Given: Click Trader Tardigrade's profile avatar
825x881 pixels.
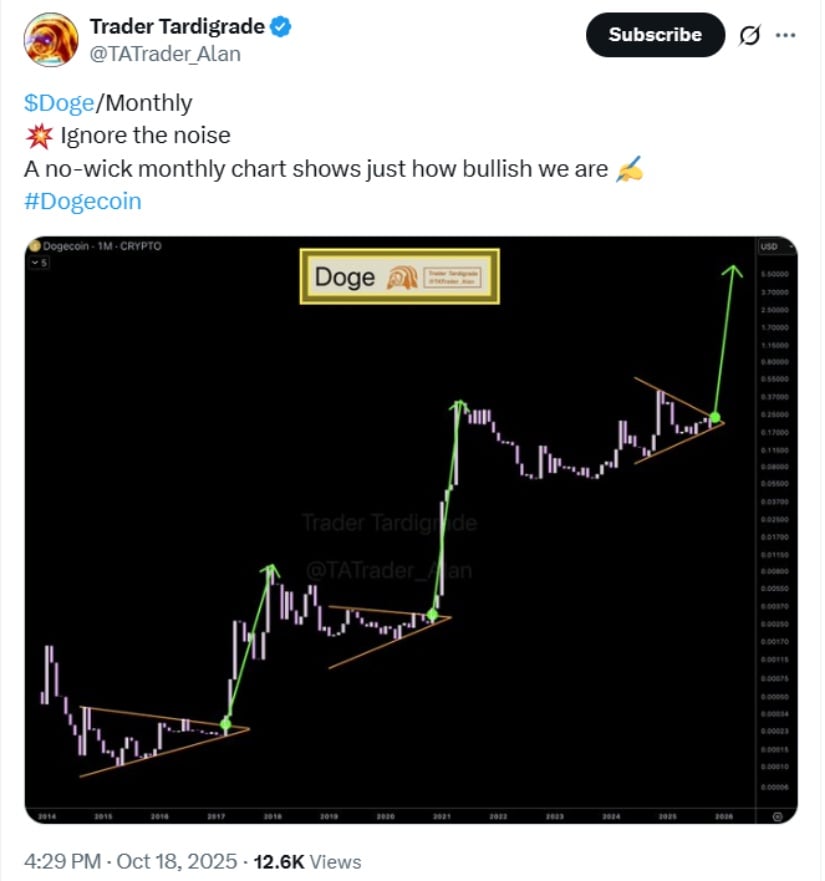Looking at the screenshot, I should click(50, 40).
